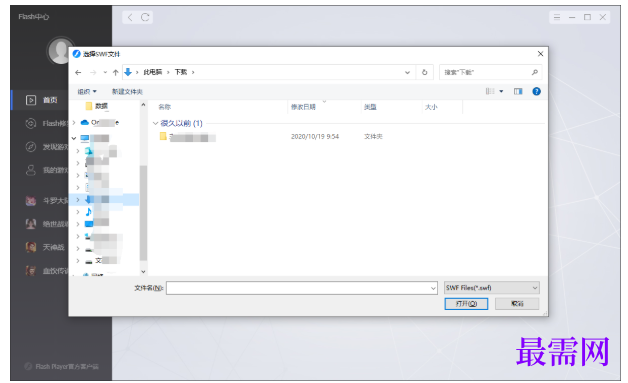Select the highlighted Downloads tree row
The image size is (628, 383).
[104, 200]
